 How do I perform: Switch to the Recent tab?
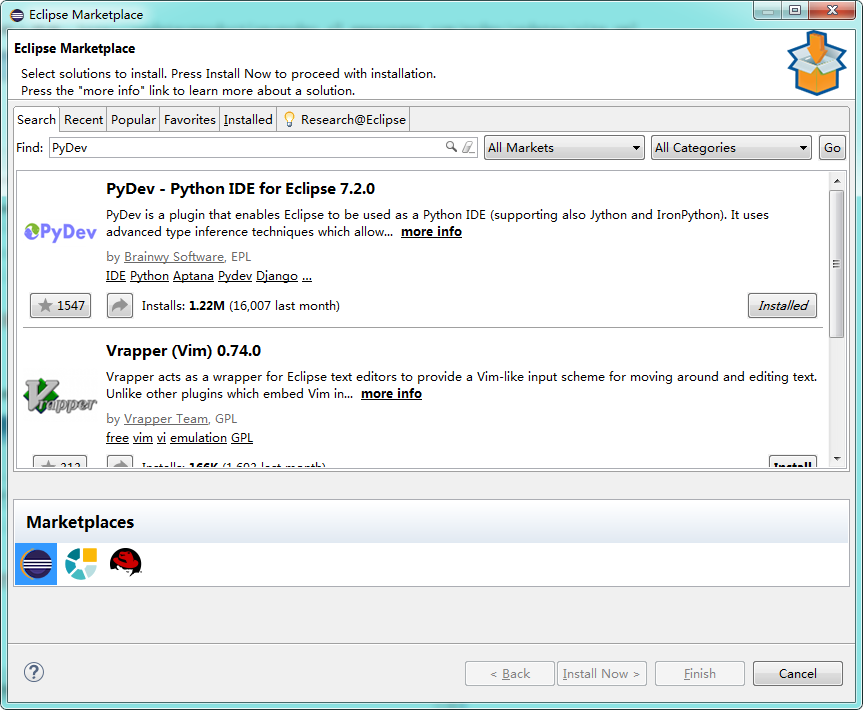83,119
